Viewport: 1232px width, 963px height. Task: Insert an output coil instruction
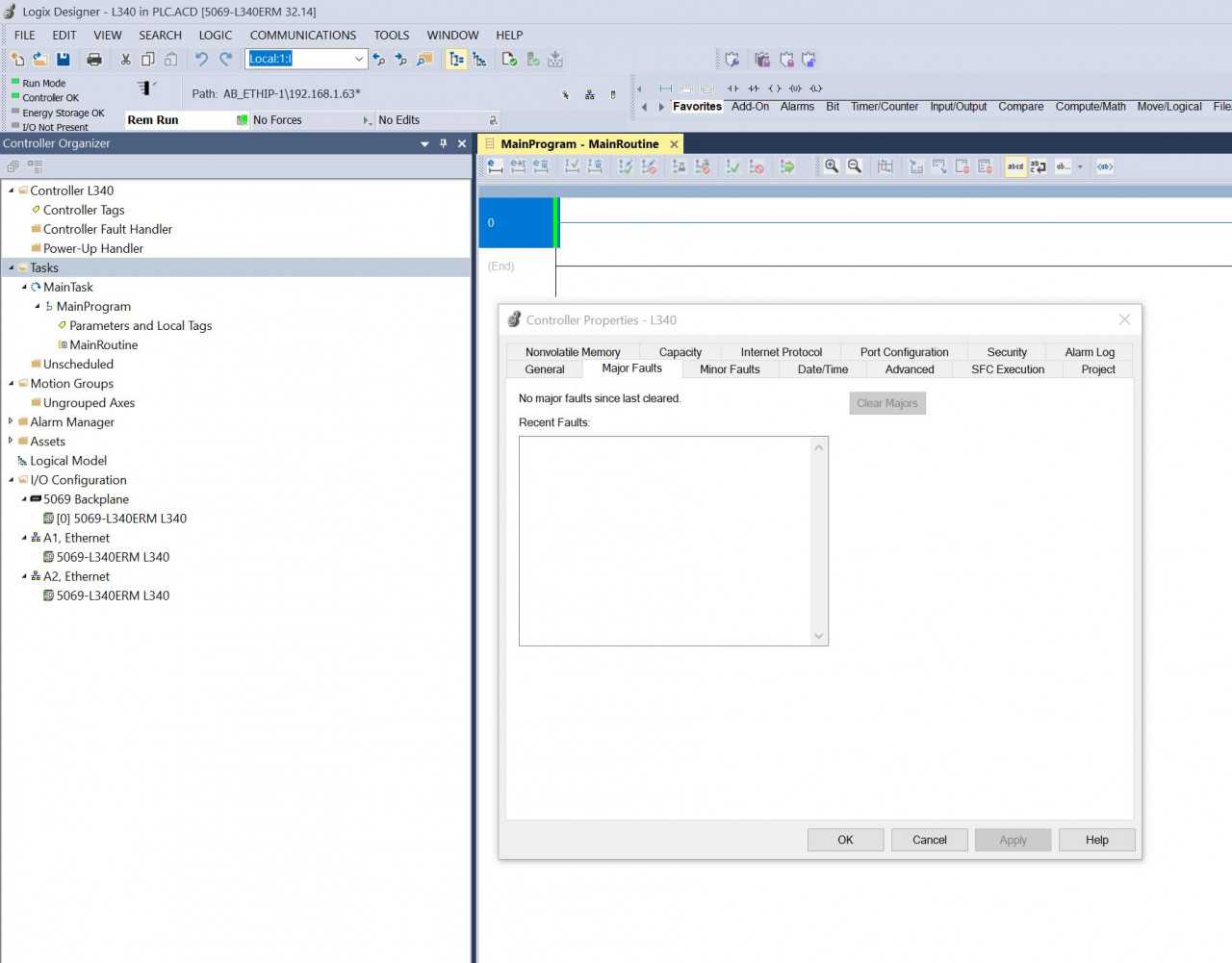(775, 89)
